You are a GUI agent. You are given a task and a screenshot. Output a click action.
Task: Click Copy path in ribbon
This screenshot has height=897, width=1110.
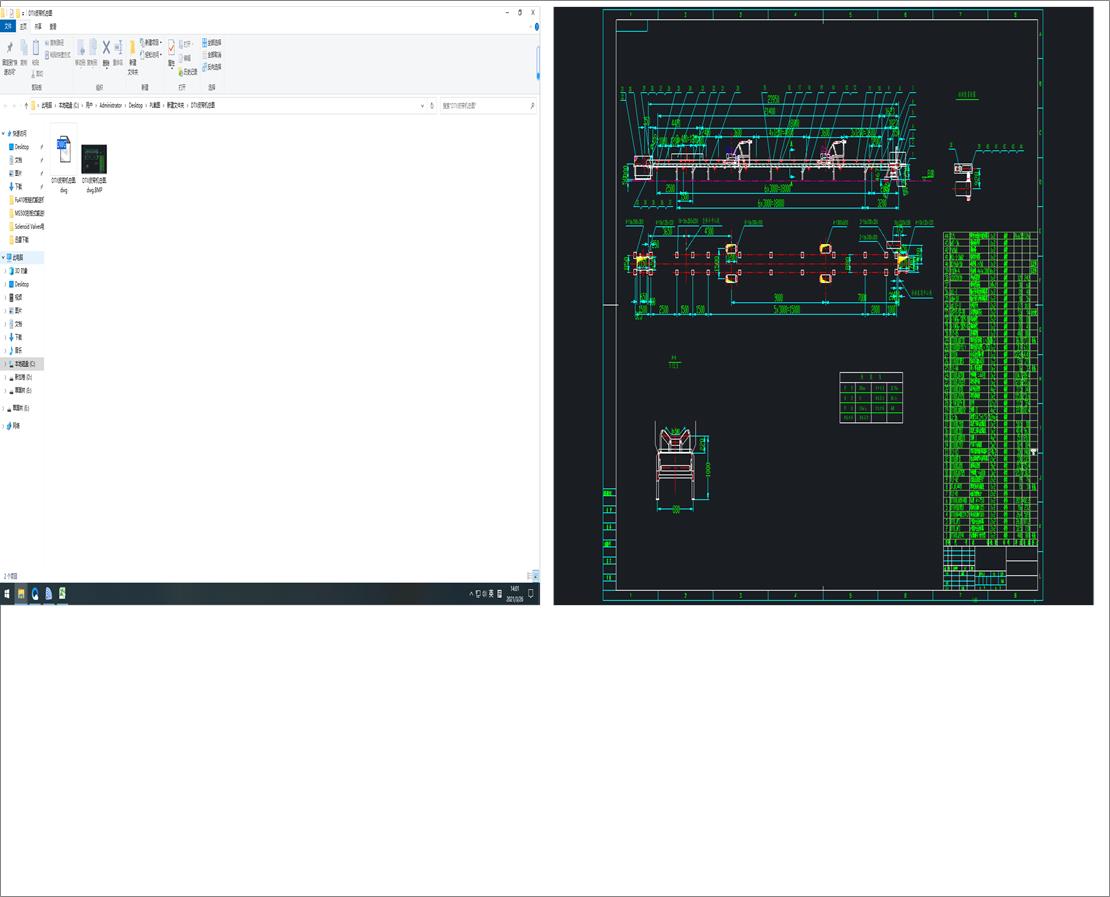point(57,43)
